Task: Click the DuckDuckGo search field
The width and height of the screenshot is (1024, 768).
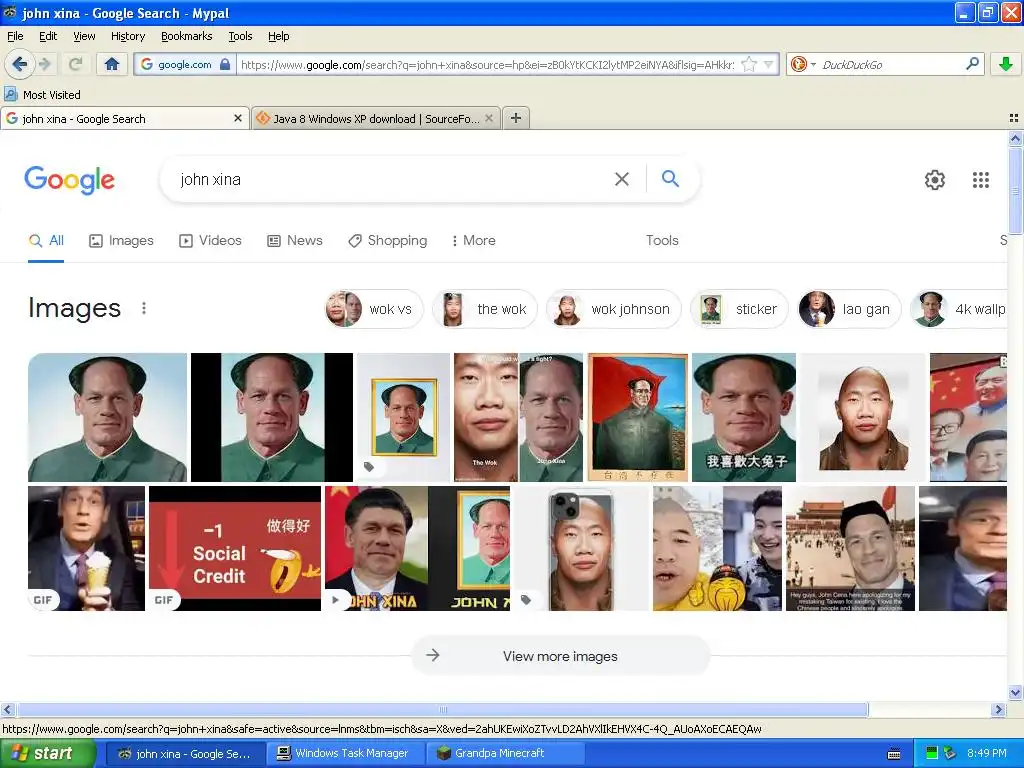Action: point(891,64)
